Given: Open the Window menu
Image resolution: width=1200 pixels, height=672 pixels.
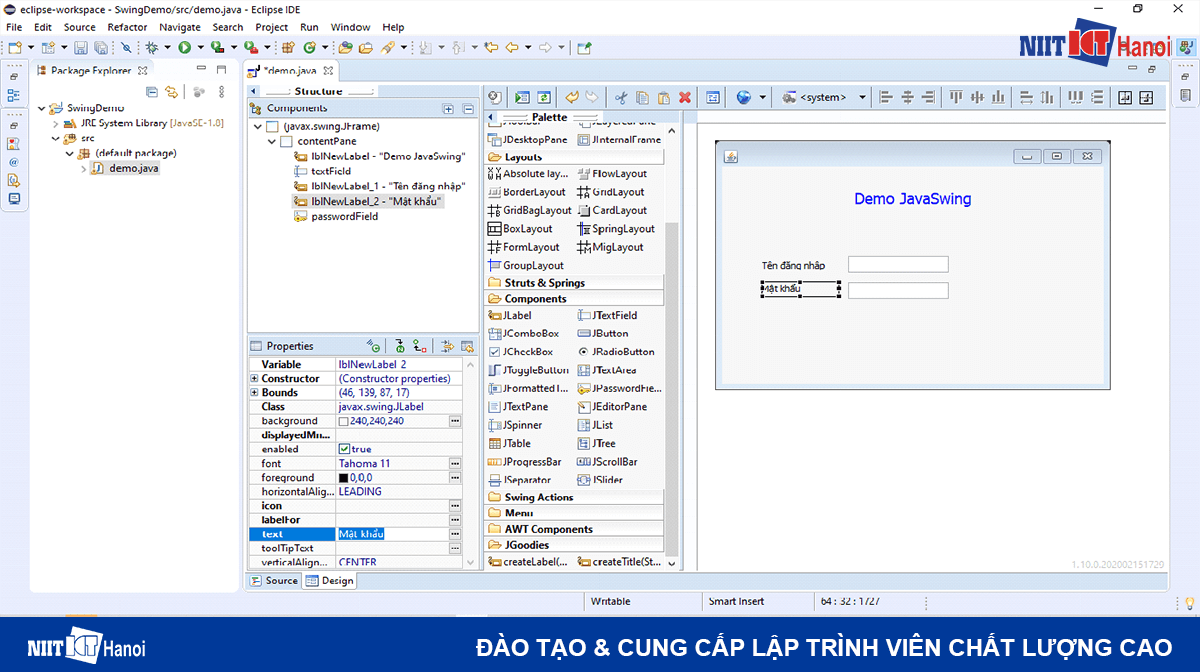Looking at the screenshot, I should click(350, 27).
